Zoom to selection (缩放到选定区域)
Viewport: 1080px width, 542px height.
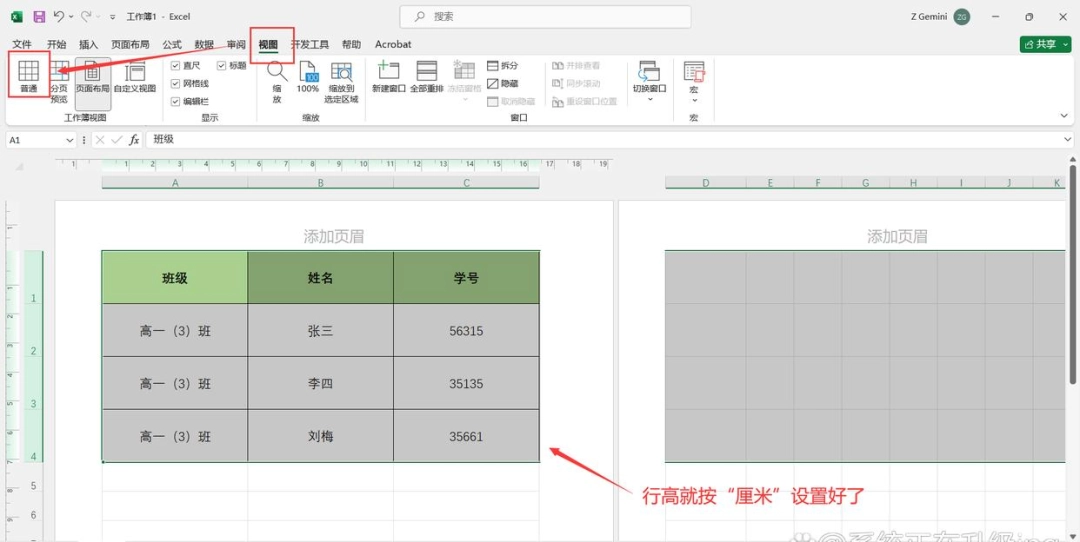pyautogui.click(x=342, y=81)
